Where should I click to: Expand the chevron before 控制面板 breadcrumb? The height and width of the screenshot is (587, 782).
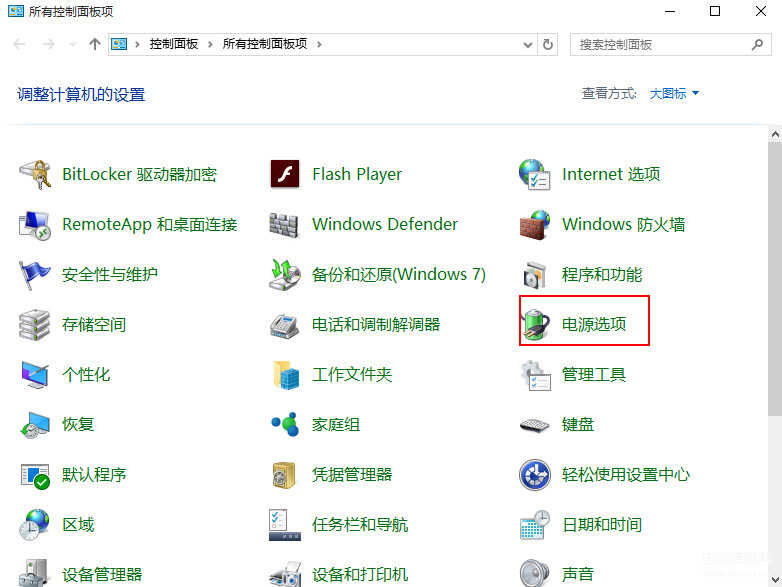[x=137, y=44]
